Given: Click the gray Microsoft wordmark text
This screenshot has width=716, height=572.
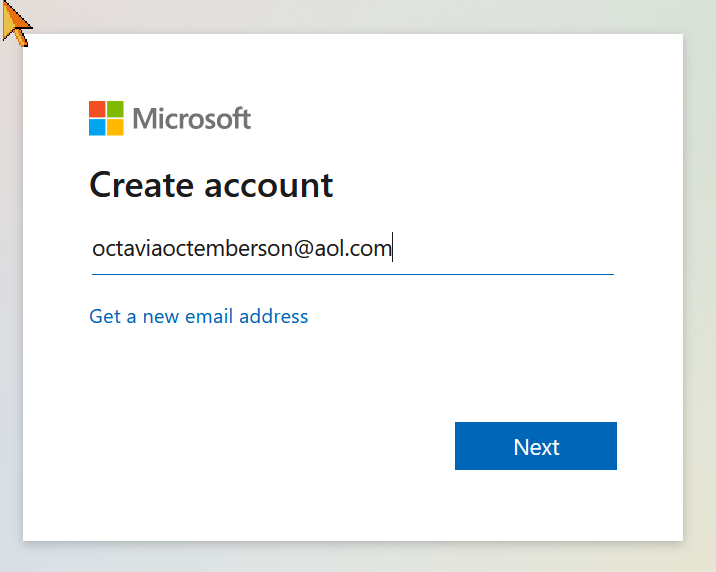Looking at the screenshot, I should (191, 119).
